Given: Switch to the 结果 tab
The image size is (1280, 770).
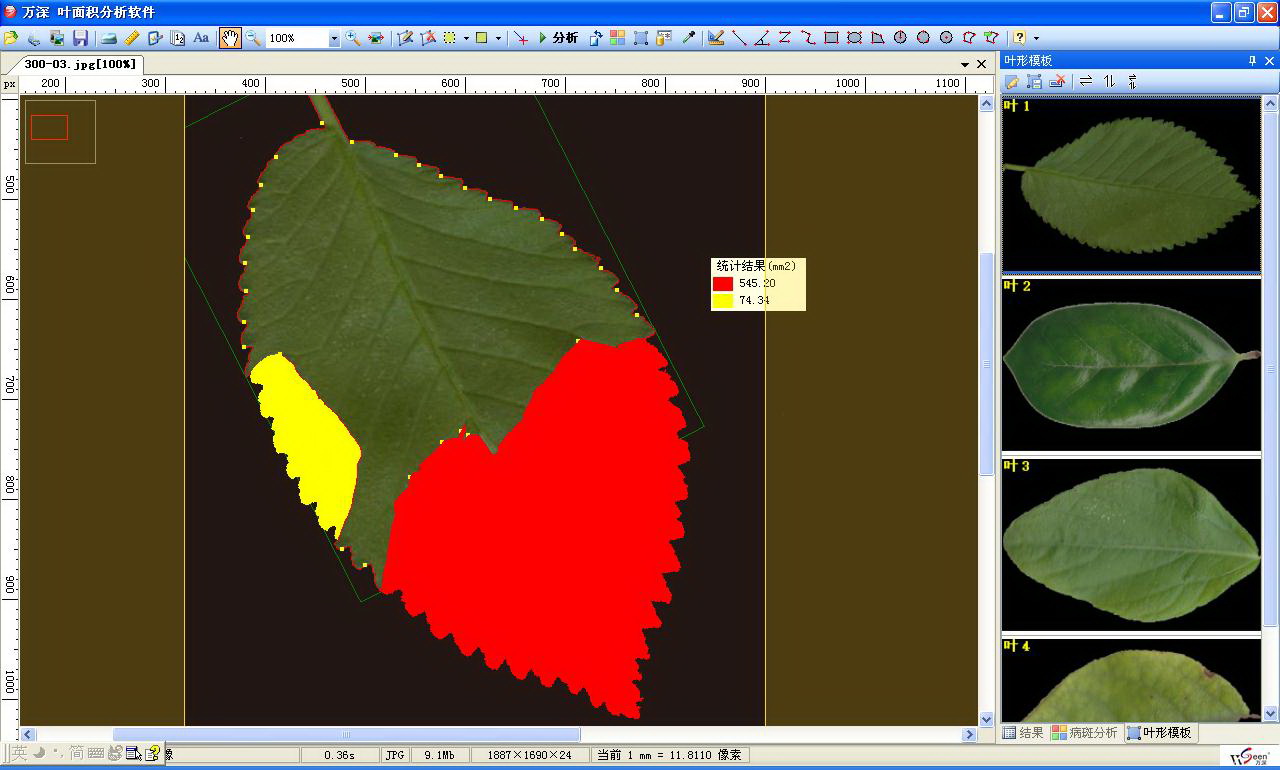Looking at the screenshot, I should pyautogui.click(x=1023, y=733).
